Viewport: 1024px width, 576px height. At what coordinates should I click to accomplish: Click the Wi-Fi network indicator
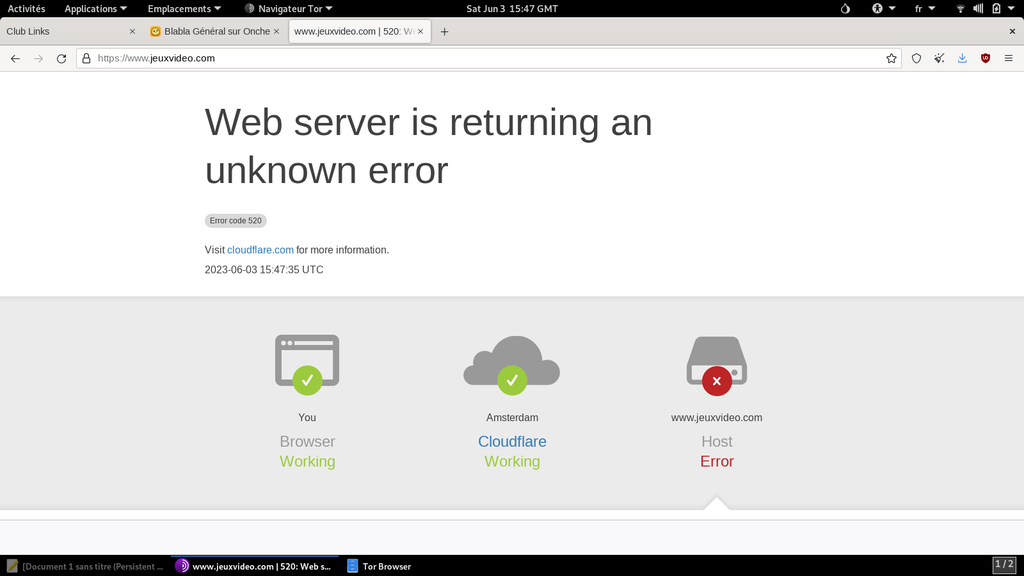point(960,8)
